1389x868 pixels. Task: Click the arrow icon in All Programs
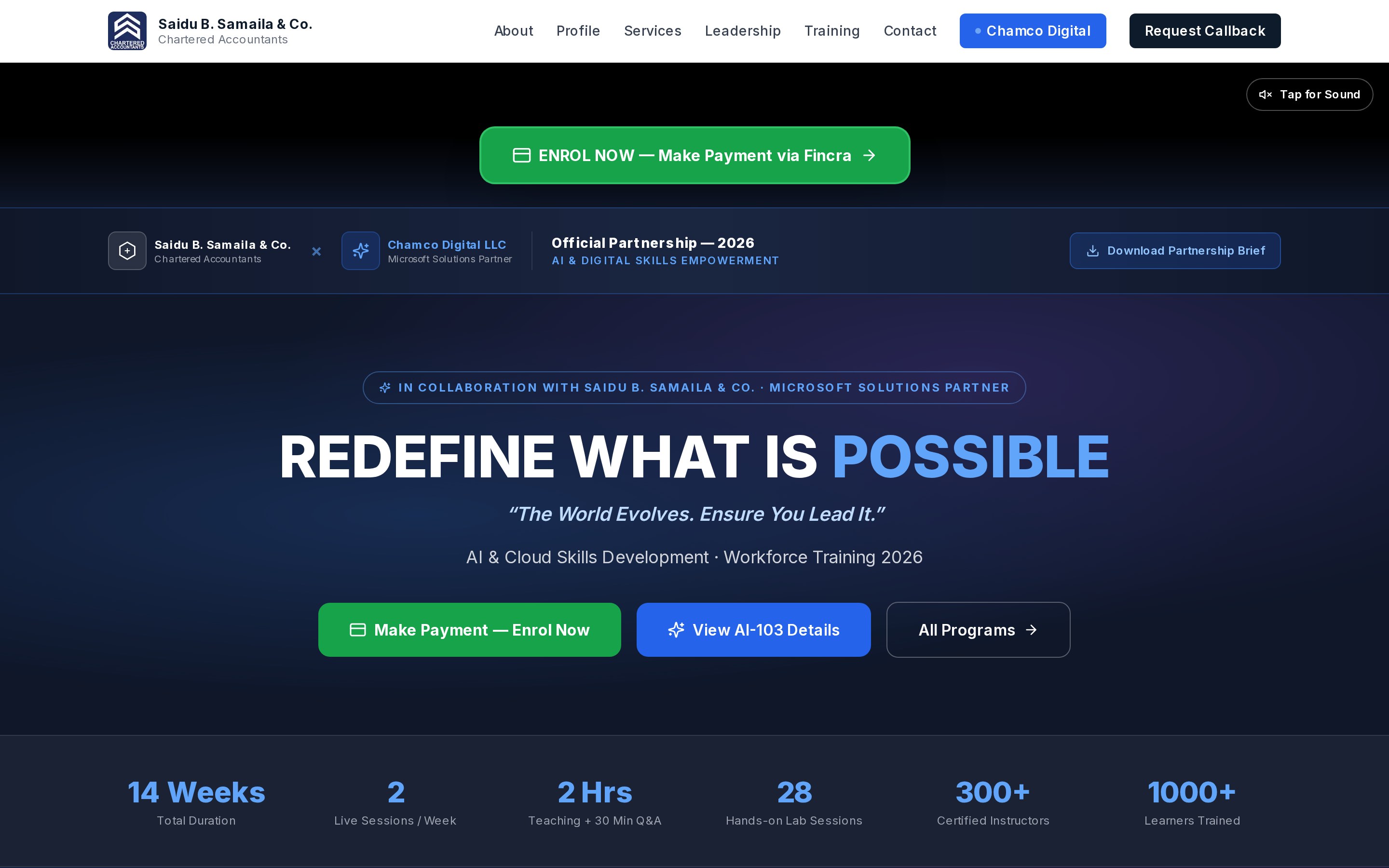[1032, 630]
